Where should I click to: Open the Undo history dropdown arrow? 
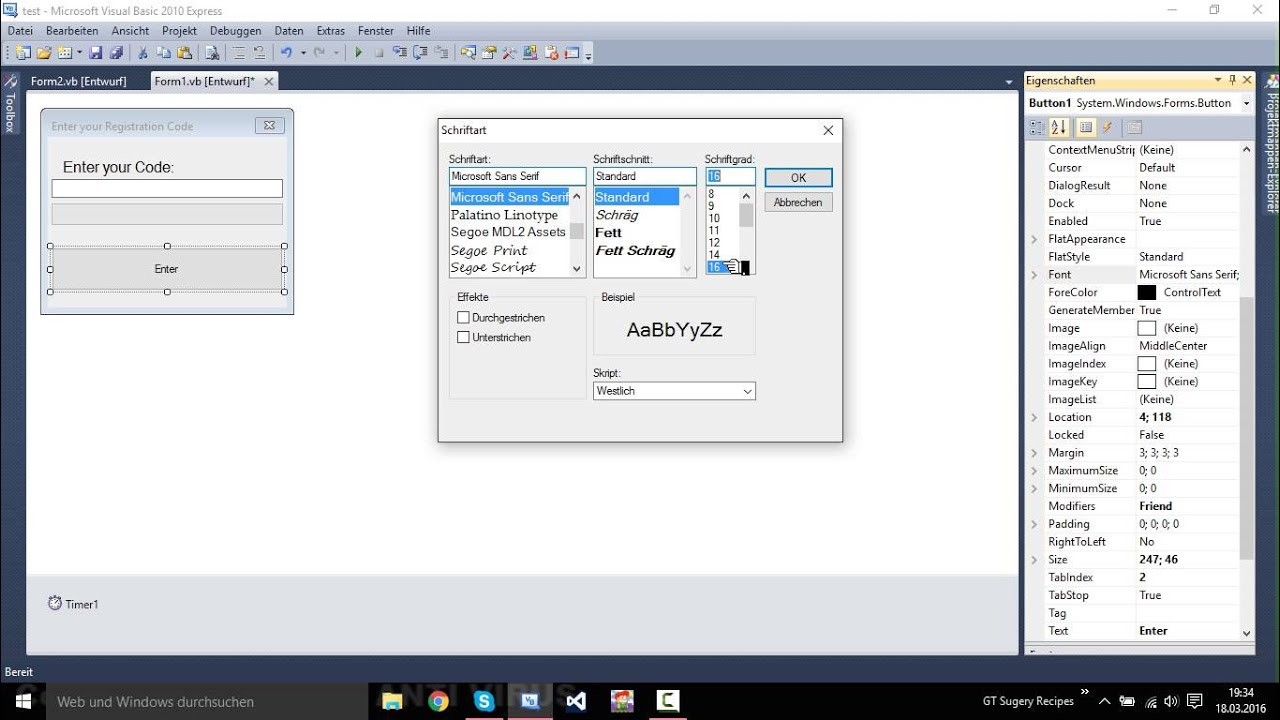pos(303,52)
